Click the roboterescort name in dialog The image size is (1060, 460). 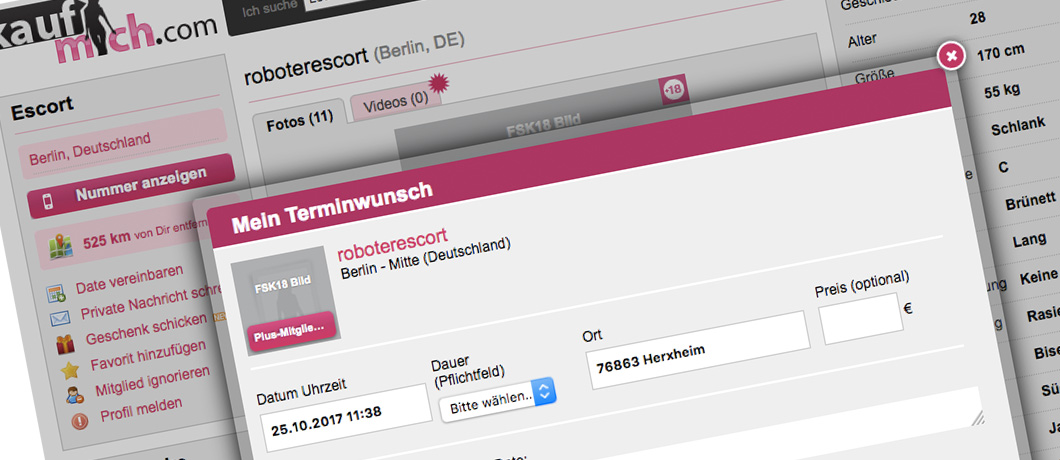(x=393, y=246)
